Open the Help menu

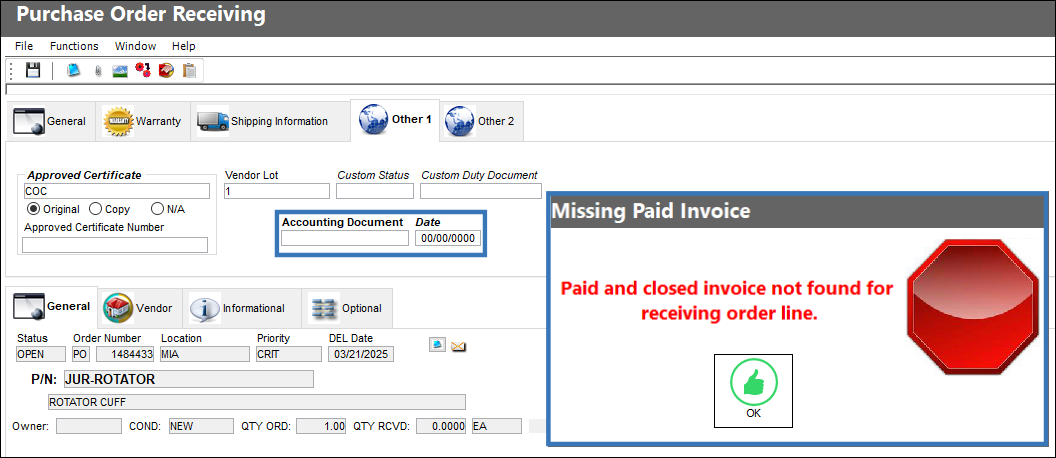[184, 46]
